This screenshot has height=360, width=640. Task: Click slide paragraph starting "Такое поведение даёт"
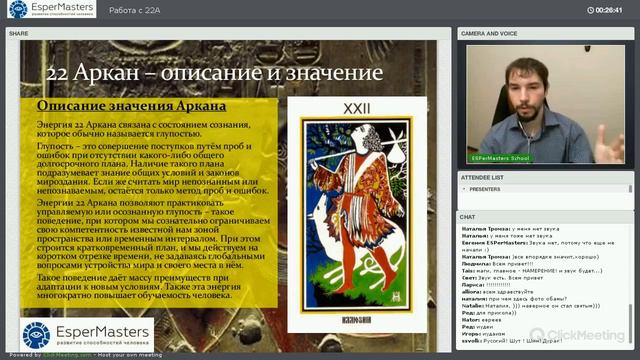pyautogui.click(x=139, y=287)
